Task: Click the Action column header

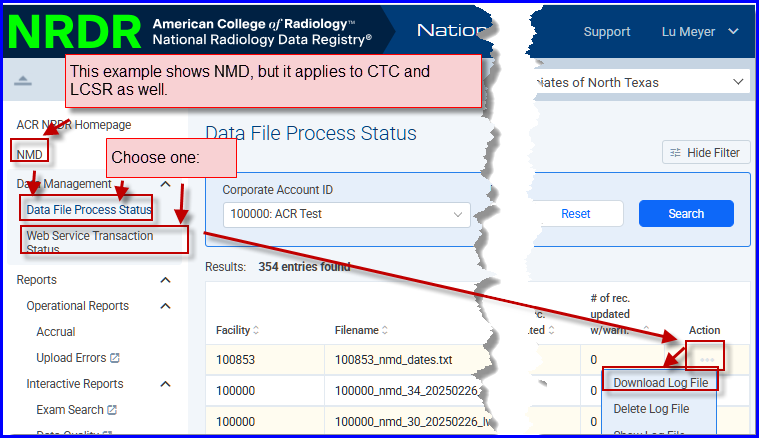Action: click(704, 330)
